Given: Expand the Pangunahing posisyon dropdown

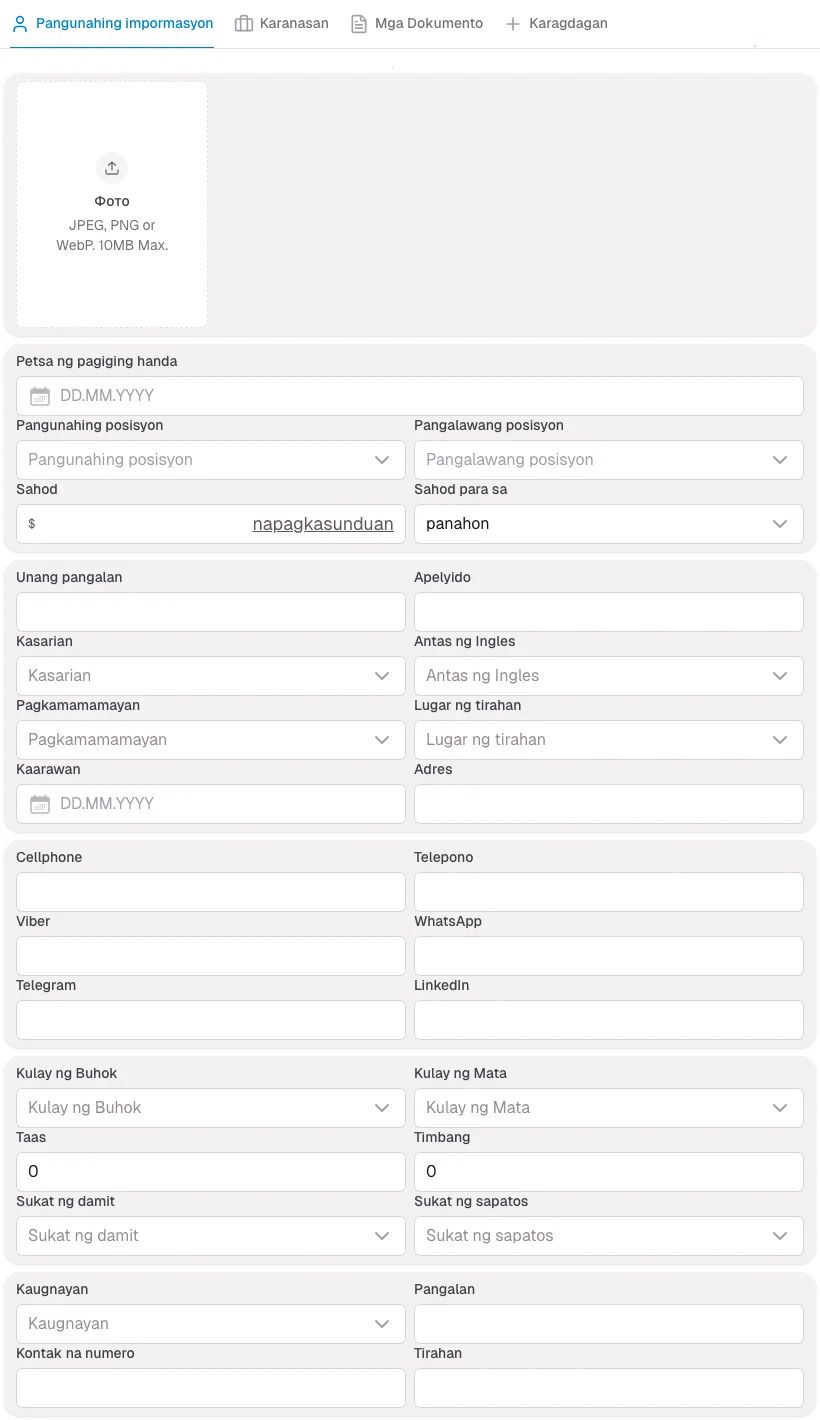Looking at the screenshot, I should click(210, 460).
